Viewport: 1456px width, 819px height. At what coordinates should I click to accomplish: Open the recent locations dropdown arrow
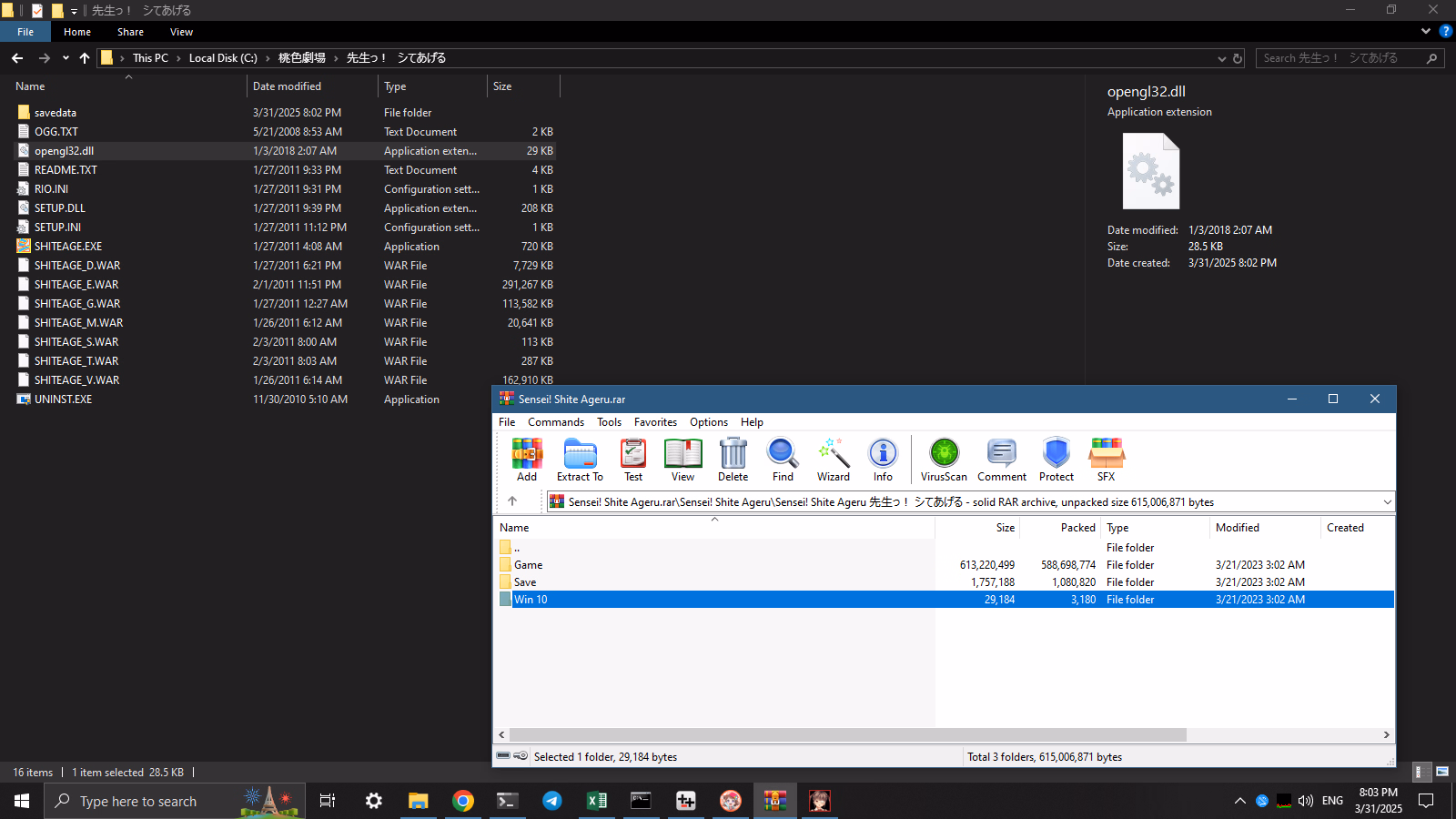[x=66, y=58]
